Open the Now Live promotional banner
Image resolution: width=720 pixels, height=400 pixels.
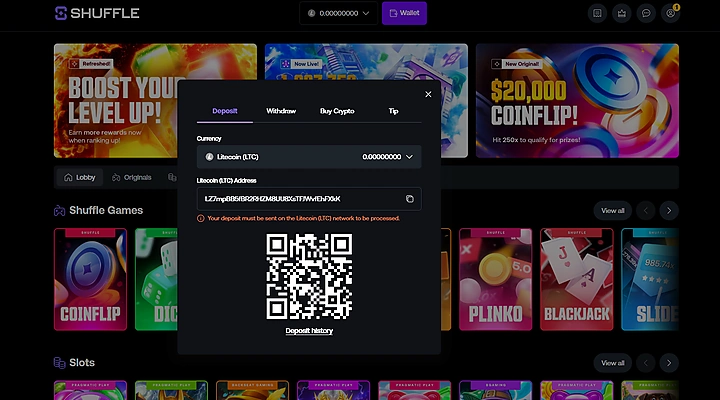click(366, 62)
